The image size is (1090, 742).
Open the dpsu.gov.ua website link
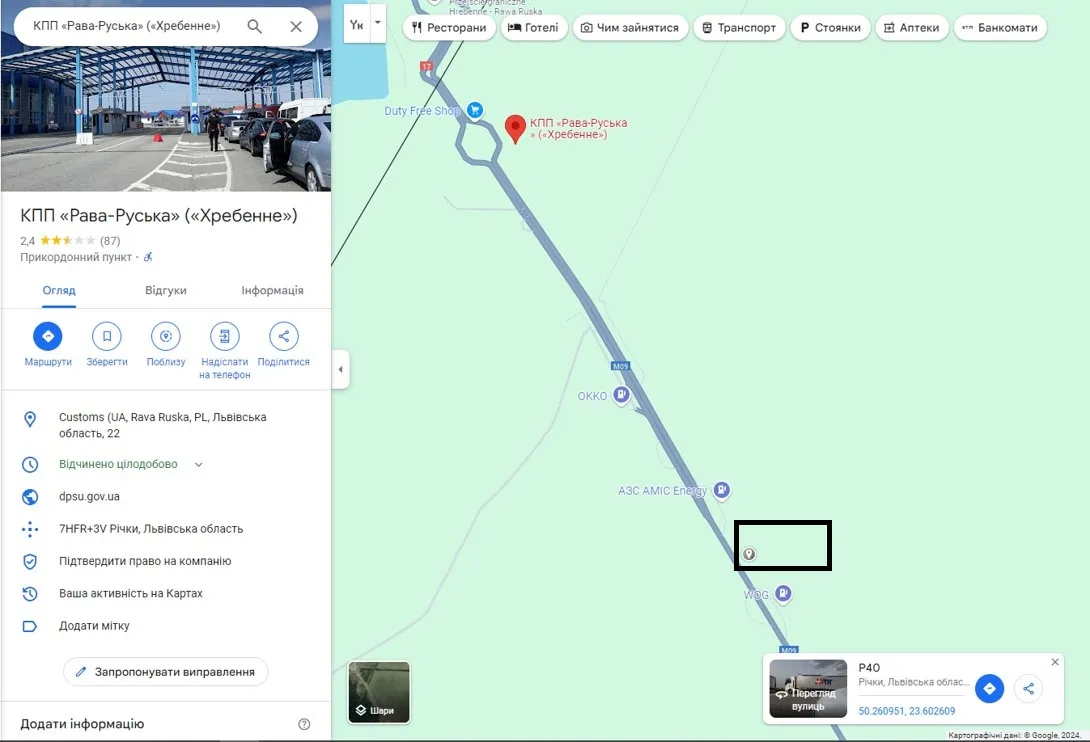pyautogui.click(x=89, y=497)
